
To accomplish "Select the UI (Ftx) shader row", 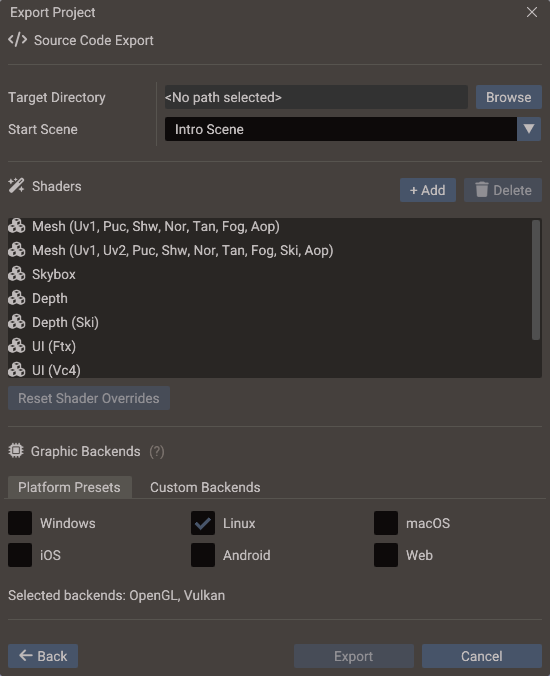I will pyautogui.click(x=269, y=346).
